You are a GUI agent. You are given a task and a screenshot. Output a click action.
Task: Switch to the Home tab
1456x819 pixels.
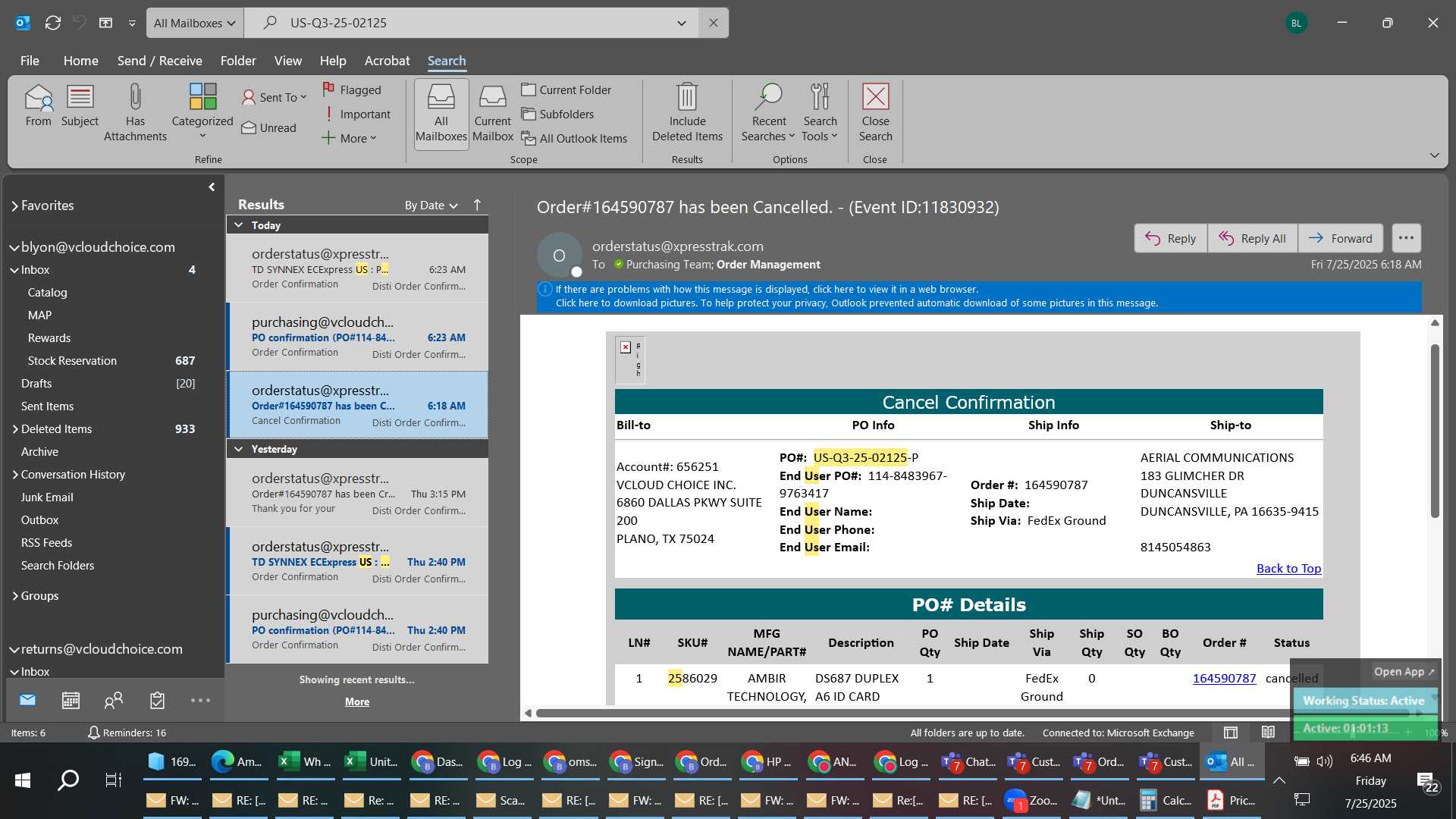pyautogui.click(x=80, y=61)
